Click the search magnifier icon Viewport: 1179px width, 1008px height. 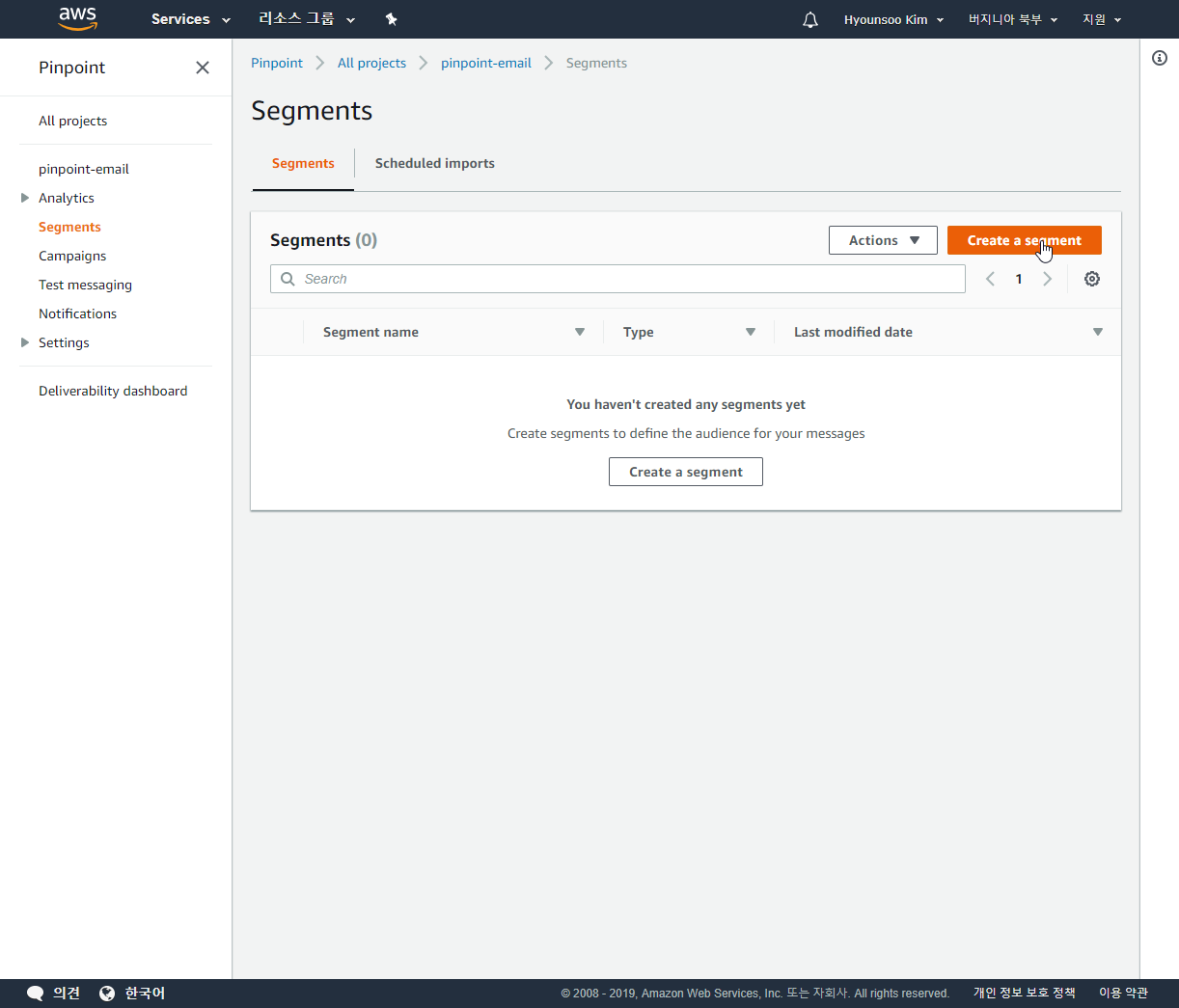point(288,279)
